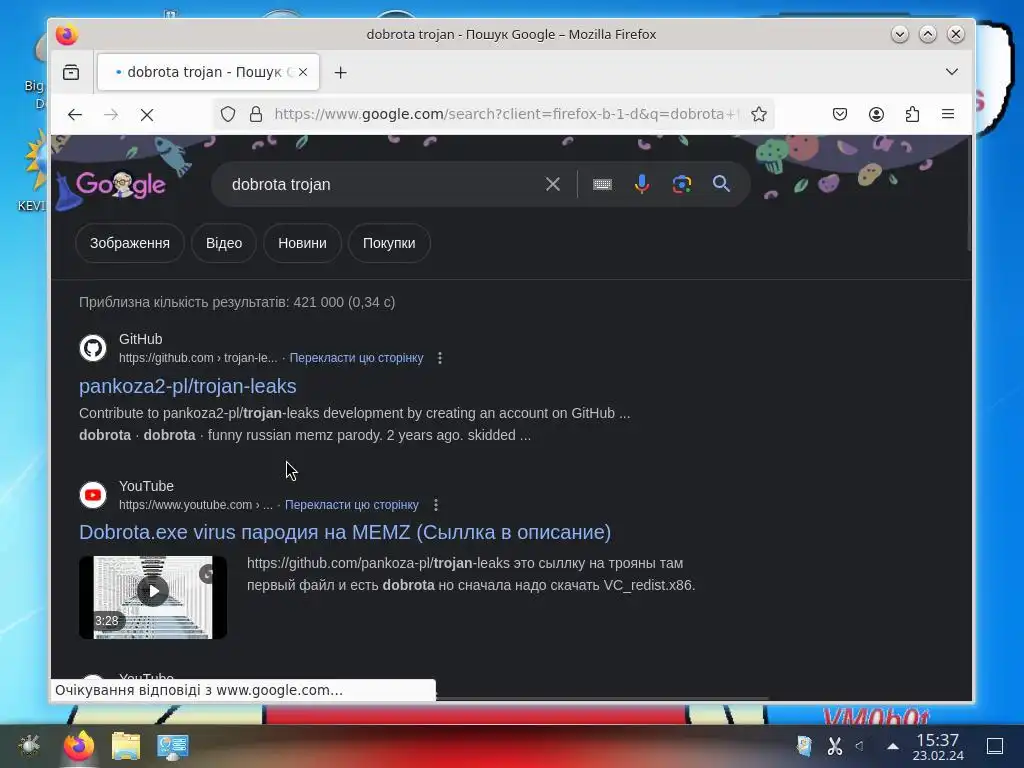Screen dimensions: 1024x768
Task: Submit search with magnifier icon
Action: [x=721, y=184]
